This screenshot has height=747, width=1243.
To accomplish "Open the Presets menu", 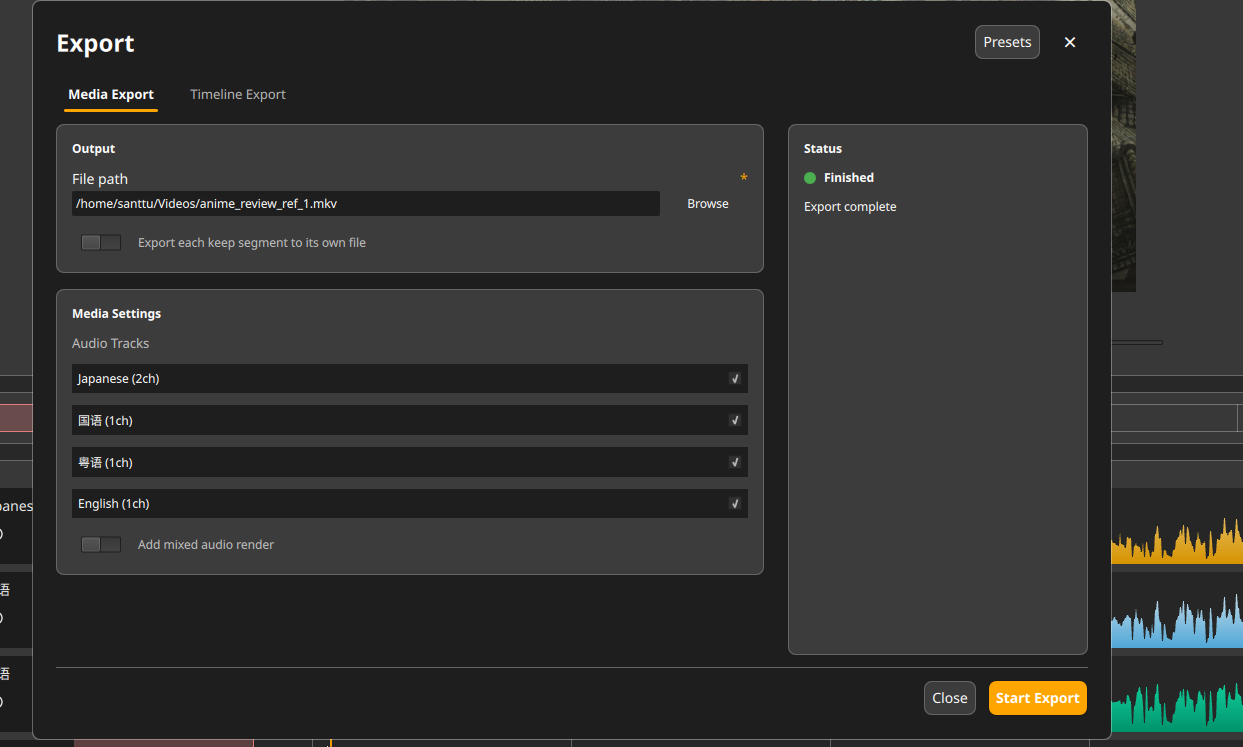I will coord(1007,42).
